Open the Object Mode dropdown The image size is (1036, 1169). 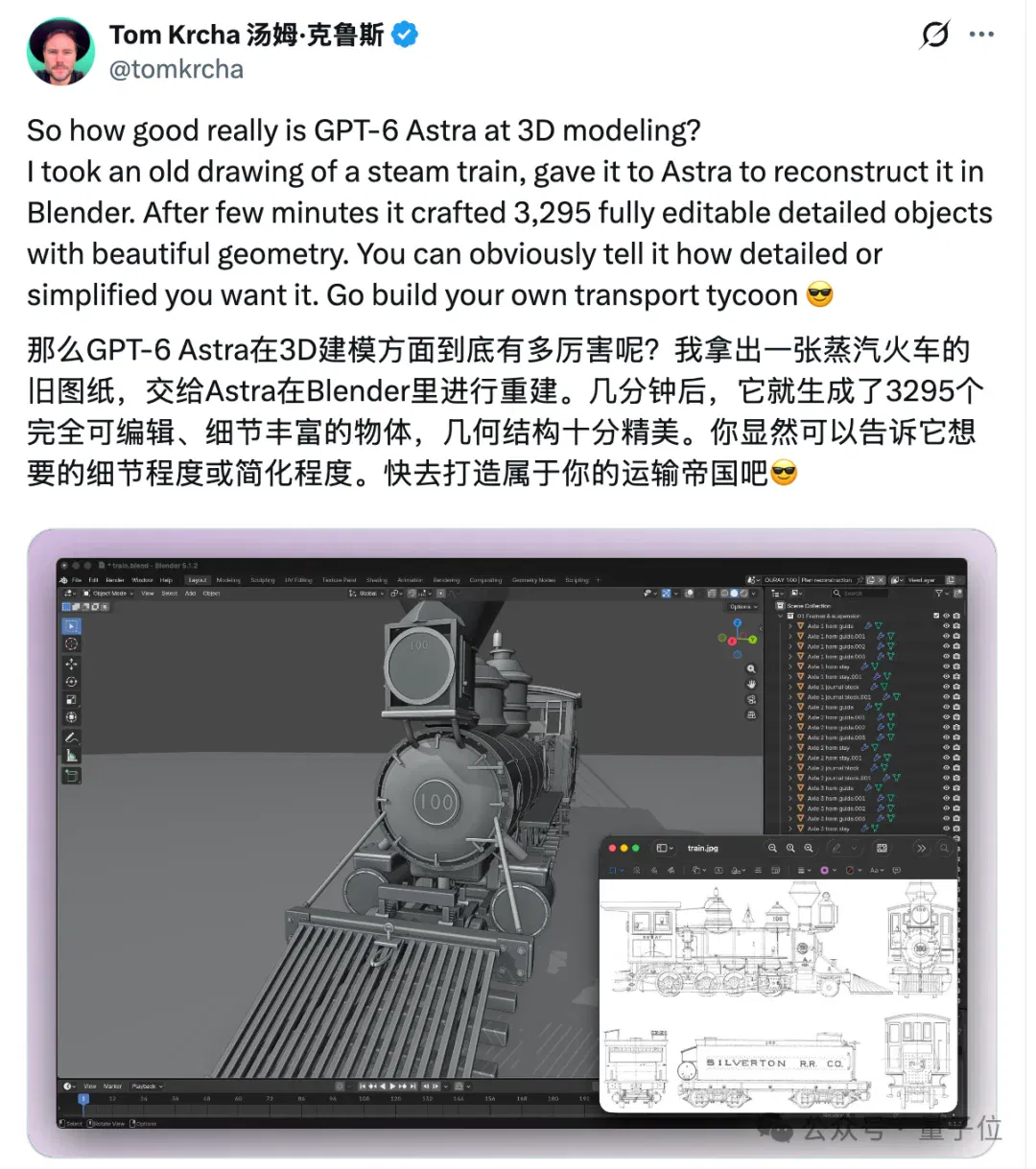click(x=107, y=593)
